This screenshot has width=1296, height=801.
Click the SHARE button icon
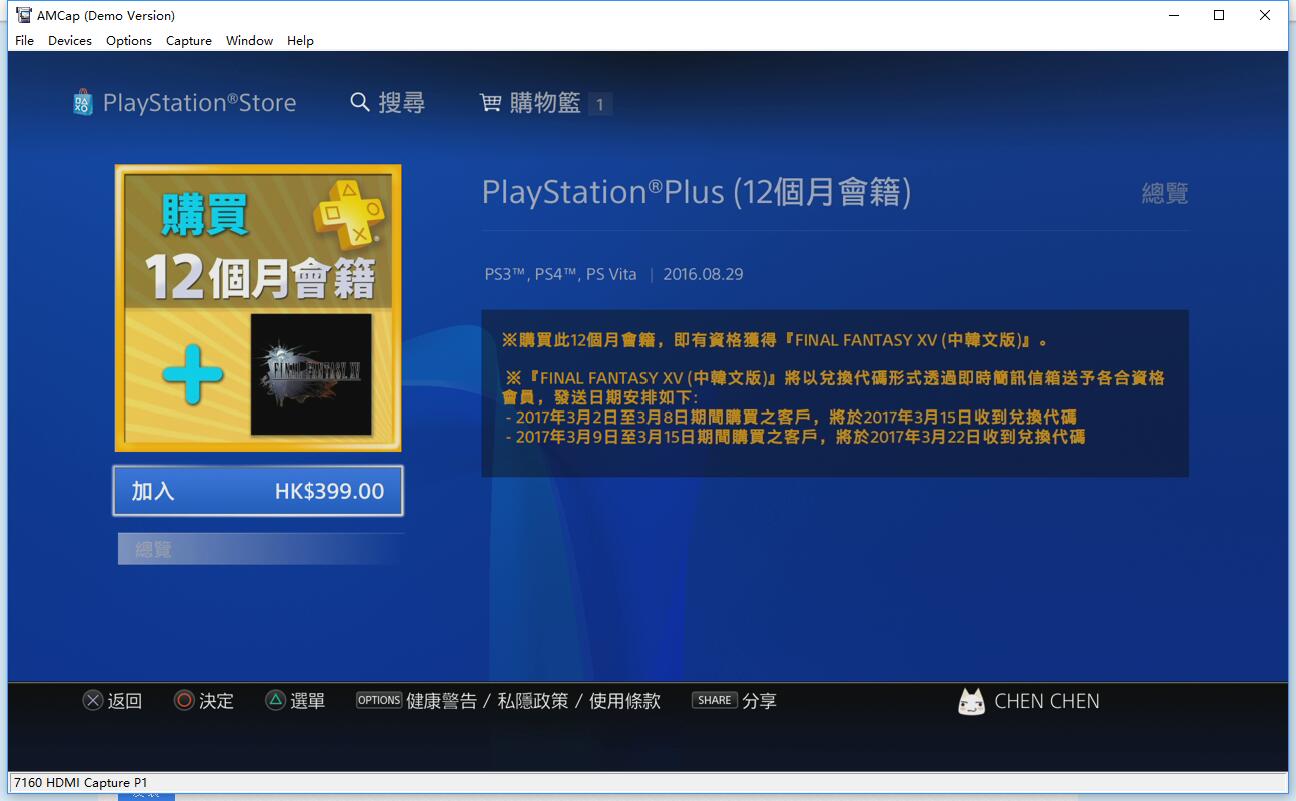[715, 700]
